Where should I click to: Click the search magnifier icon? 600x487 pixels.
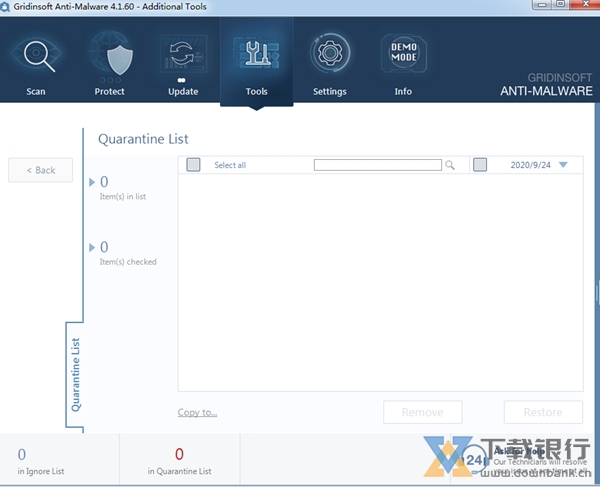[450, 165]
